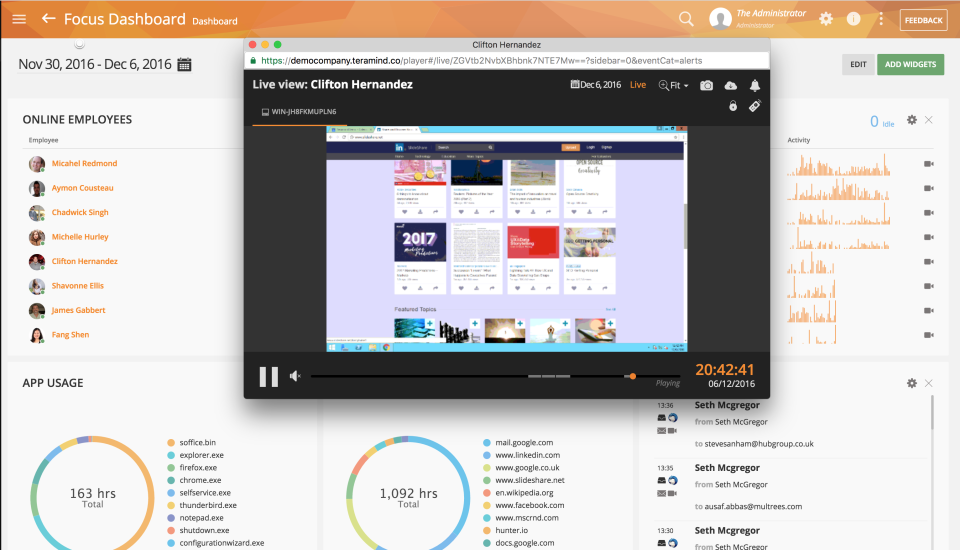The image size is (960, 550).
Task: Click the orange playback position handle
Action: [x=633, y=376]
